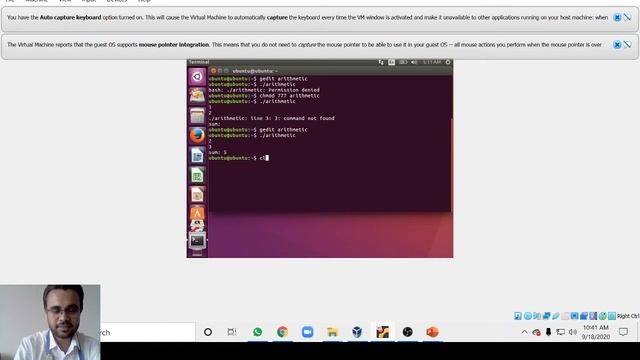Launch Firefox from the Ubuntu launcher
Viewport: 640px width, 360px height.
(x=197, y=136)
